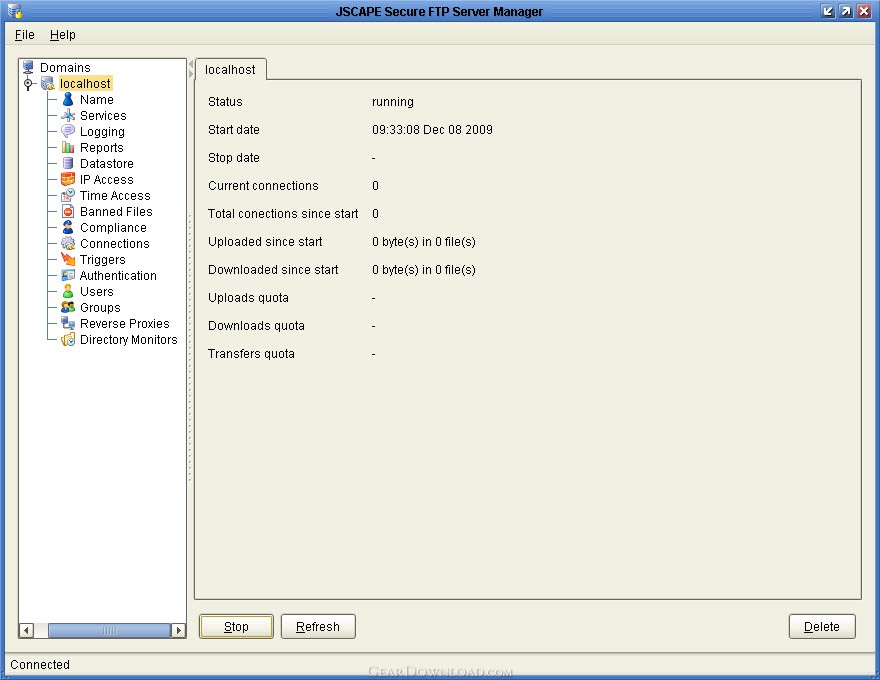Click the Triggers icon
Viewport: 880px width, 680px height.
68,259
